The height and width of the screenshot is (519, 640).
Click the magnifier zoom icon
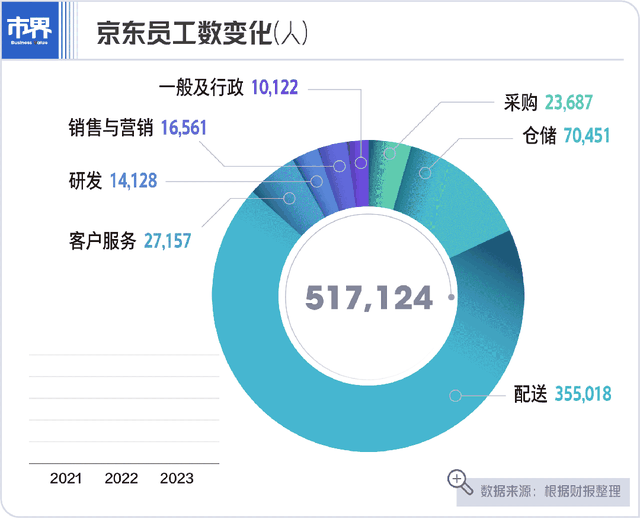pyautogui.click(x=460, y=482)
